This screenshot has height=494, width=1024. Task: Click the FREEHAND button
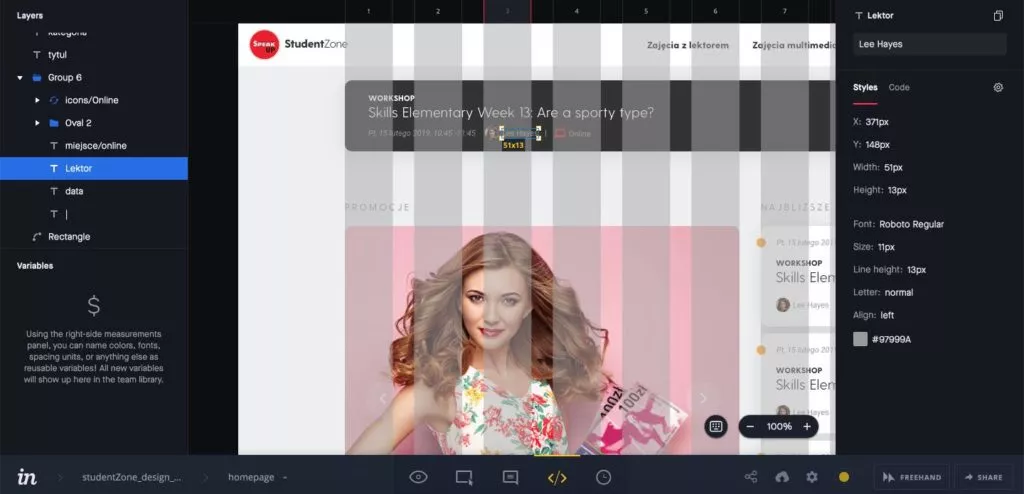pyautogui.click(x=912, y=477)
